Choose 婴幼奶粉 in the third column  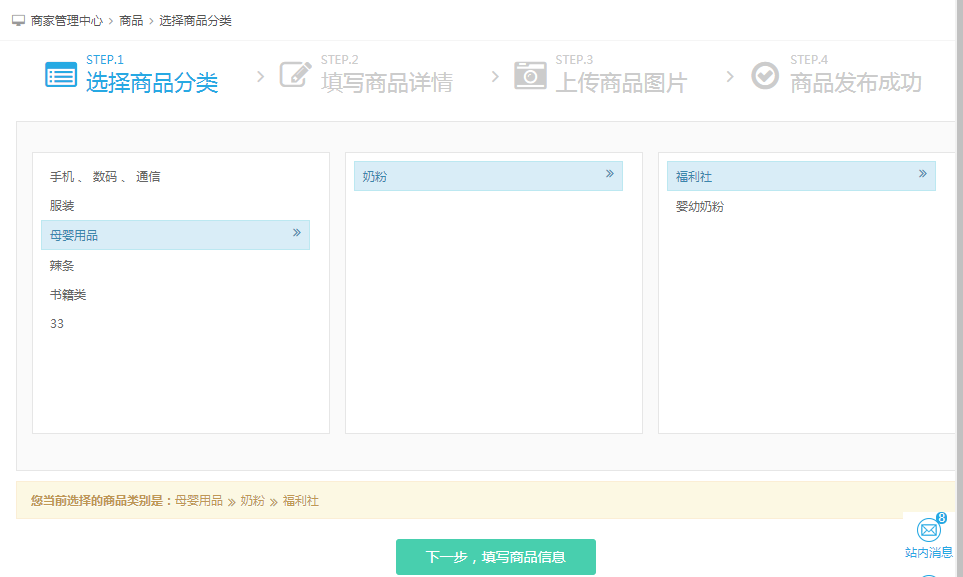(699, 207)
